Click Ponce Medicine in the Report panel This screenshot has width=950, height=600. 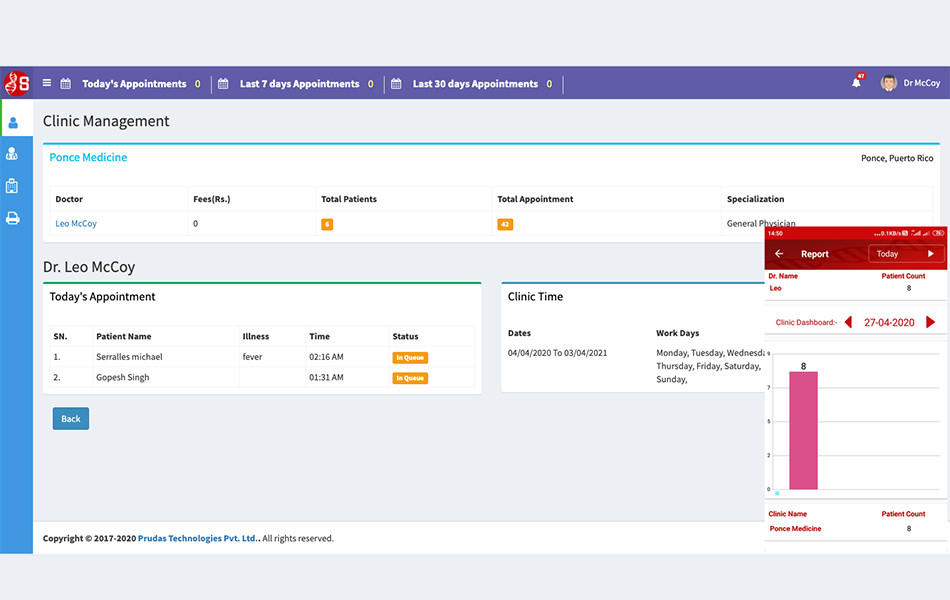click(796, 528)
